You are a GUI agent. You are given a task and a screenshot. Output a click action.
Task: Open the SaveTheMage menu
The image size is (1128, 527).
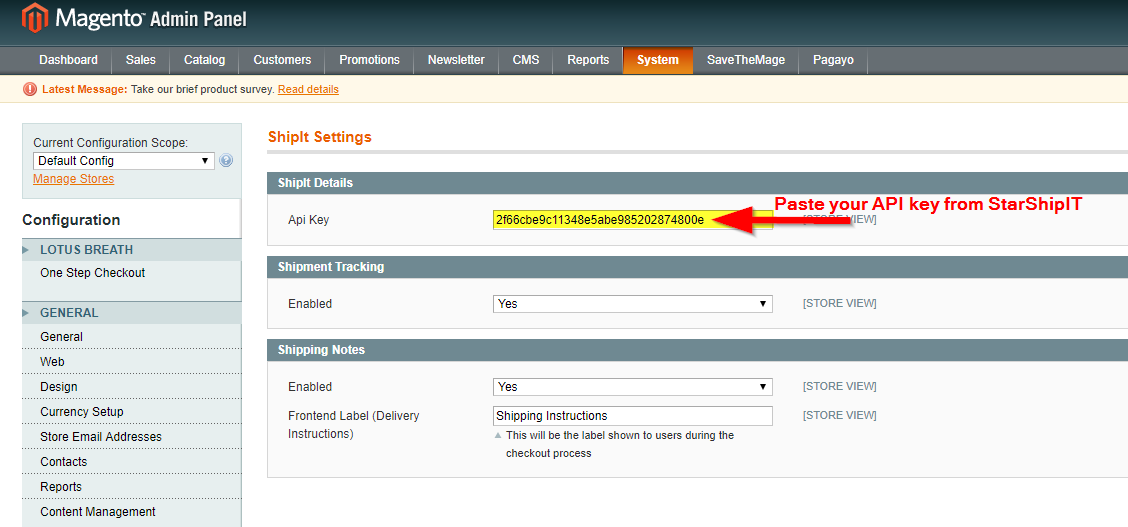(x=745, y=60)
